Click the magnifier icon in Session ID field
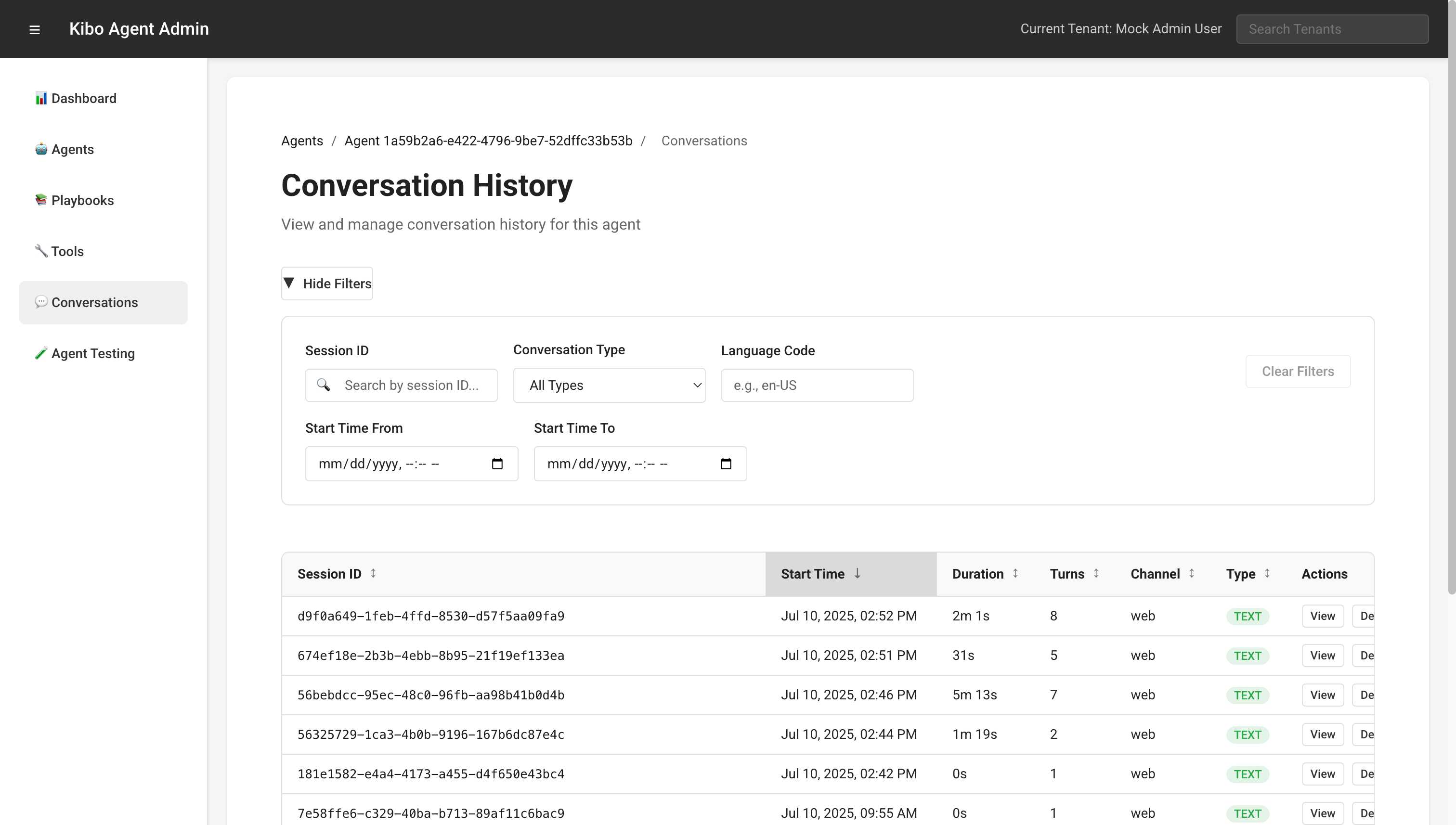Viewport: 1456px width, 825px height. tap(324, 385)
